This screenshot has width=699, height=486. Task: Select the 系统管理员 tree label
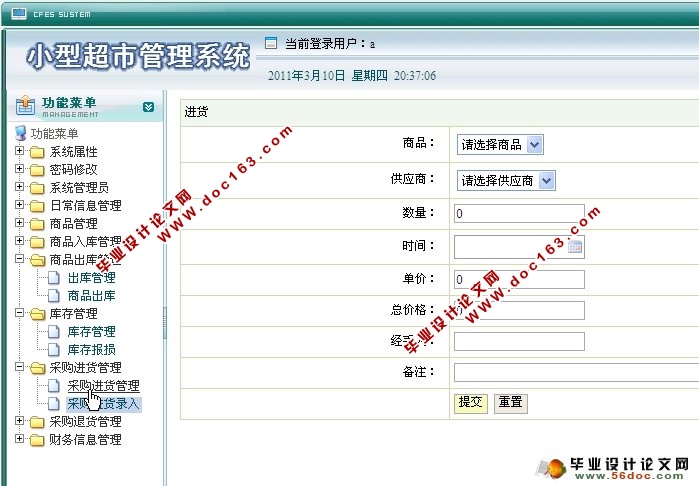coord(79,188)
